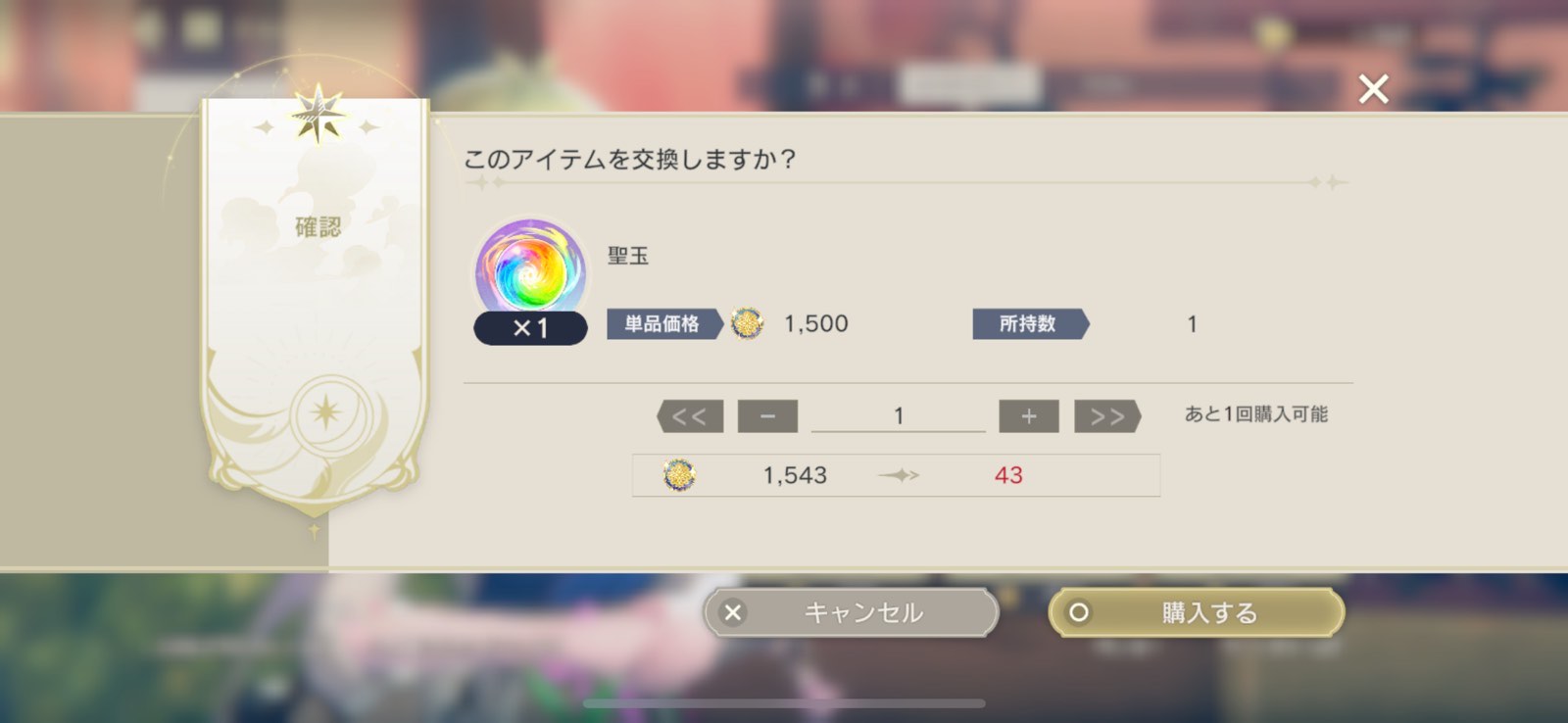This screenshot has height=723, width=1568.
Task: Set quantity to maximum with >> button
Action: click(x=1108, y=416)
